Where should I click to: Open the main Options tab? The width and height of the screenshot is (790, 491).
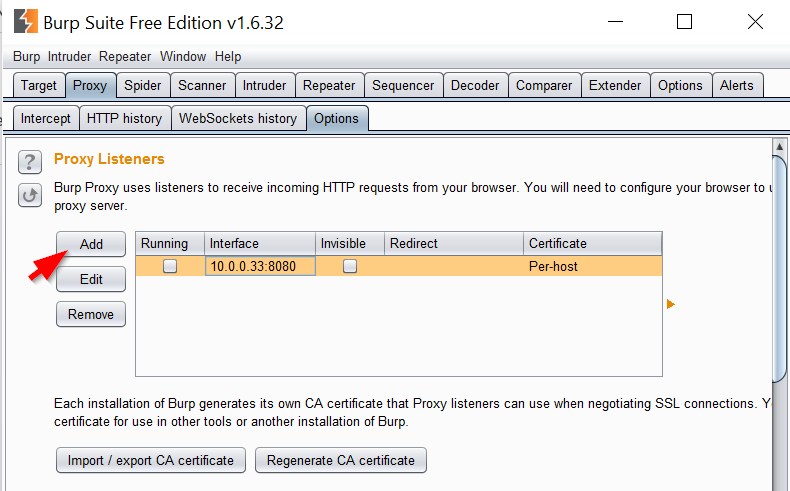(680, 86)
